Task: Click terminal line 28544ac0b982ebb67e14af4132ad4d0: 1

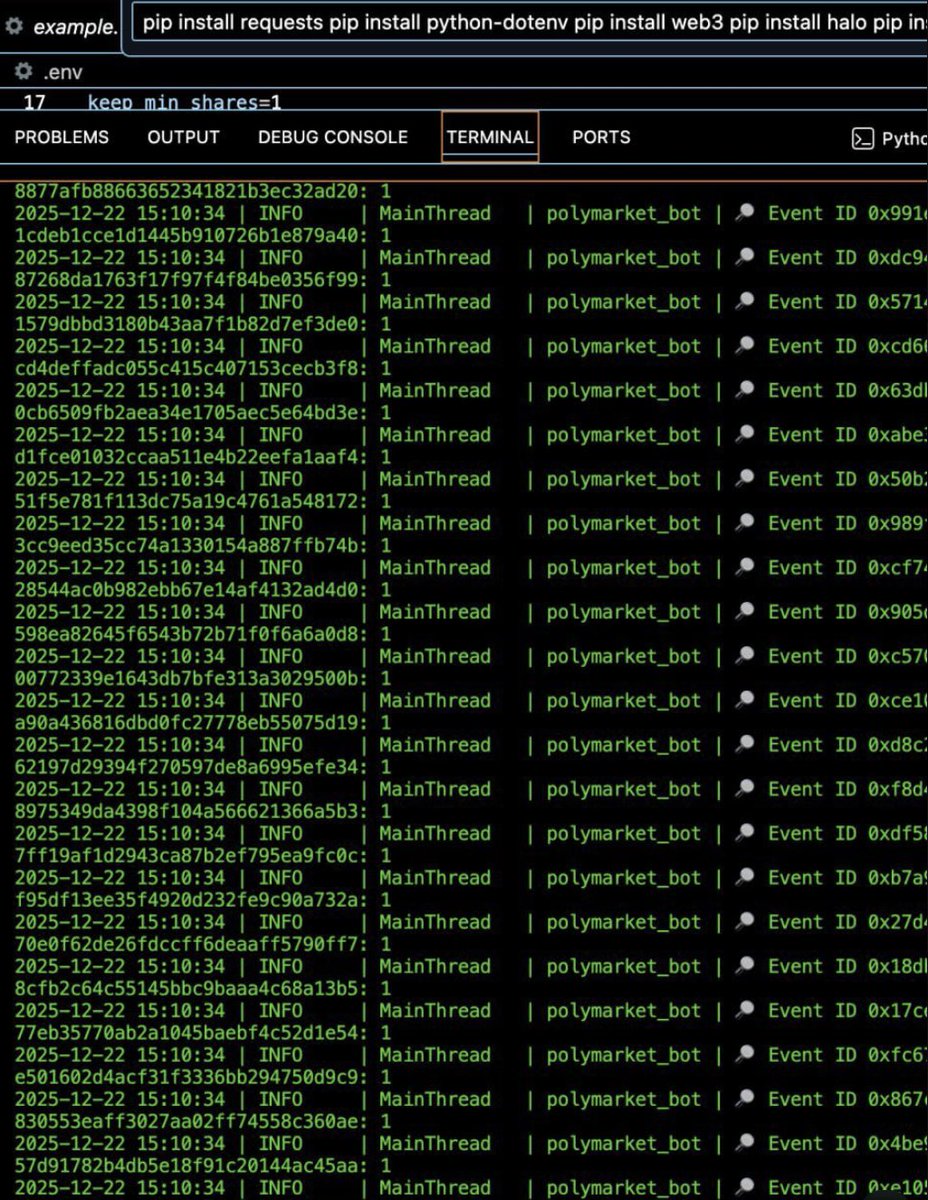Action: (203, 590)
